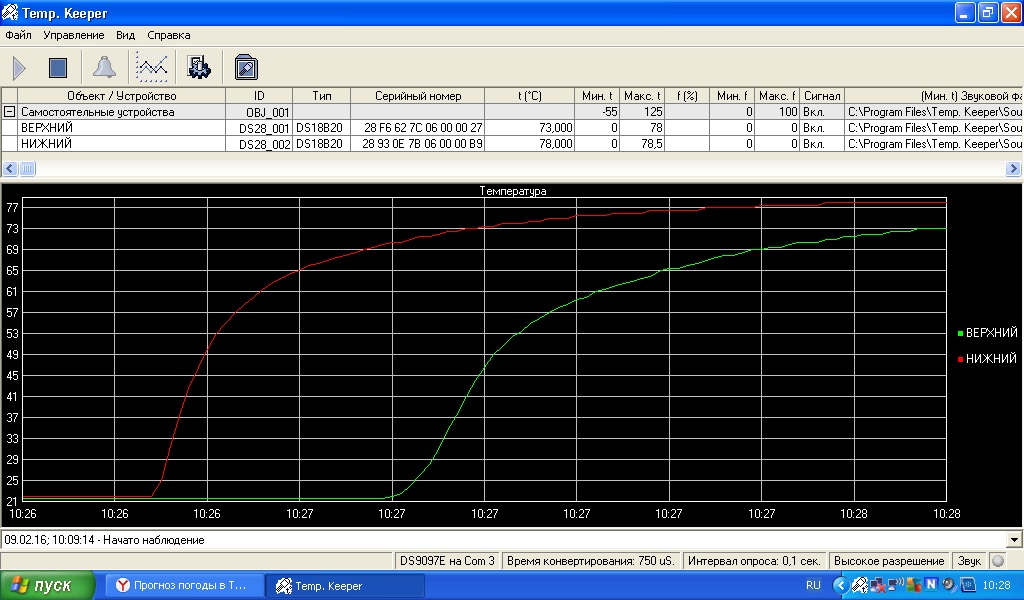Click the volume speaker tray icon
Screen dimensions: 1024x600
(949, 584)
